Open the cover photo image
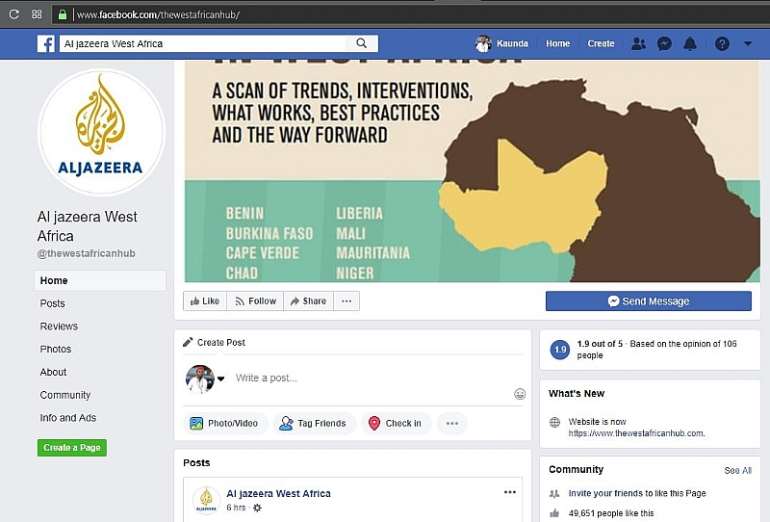770x522 pixels. [472, 171]
